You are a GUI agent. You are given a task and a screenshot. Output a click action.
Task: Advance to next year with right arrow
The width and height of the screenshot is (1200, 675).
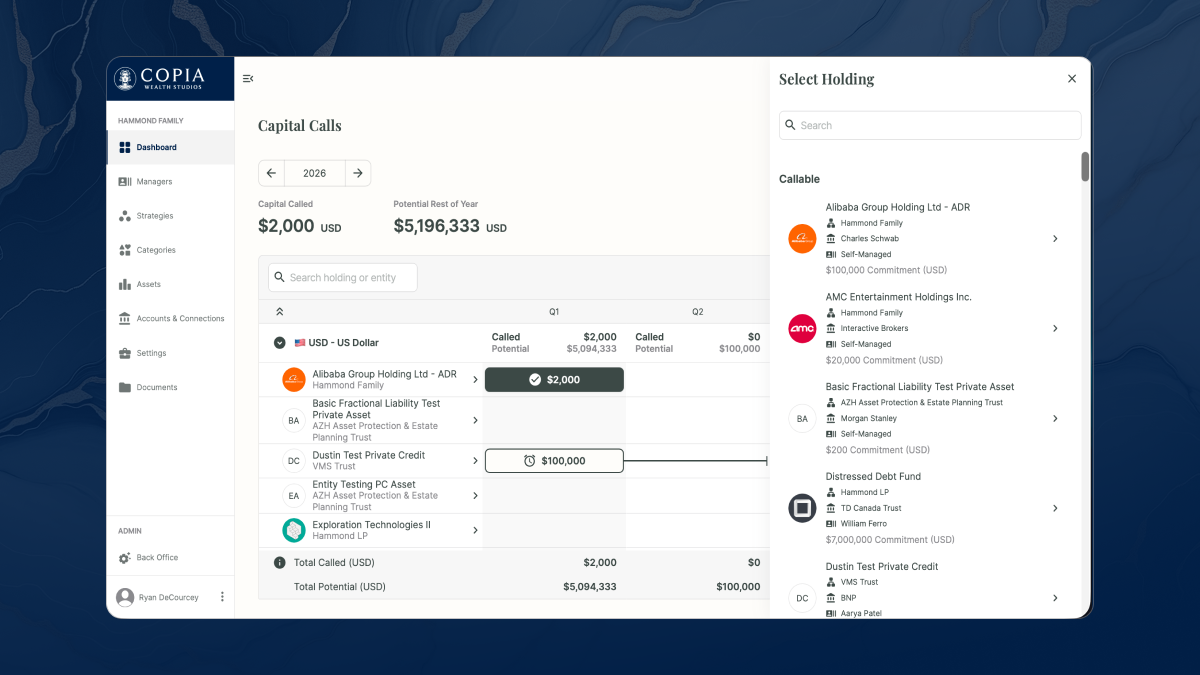358,173
